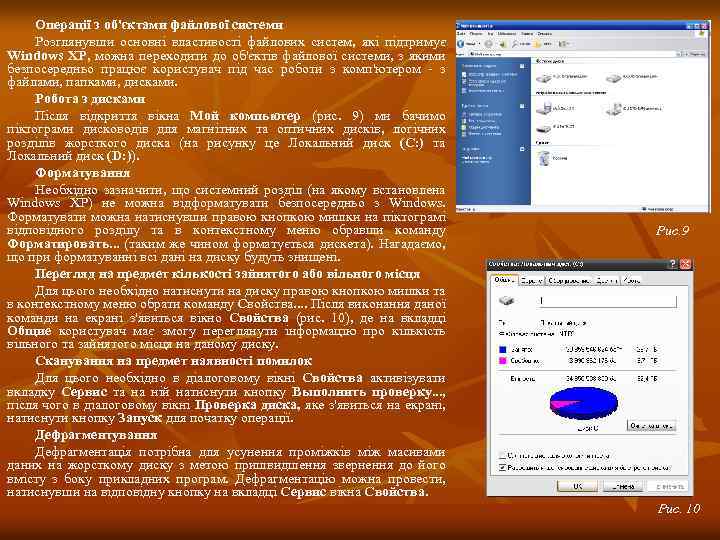Click OK in the Properties dialog

(577, 486)
